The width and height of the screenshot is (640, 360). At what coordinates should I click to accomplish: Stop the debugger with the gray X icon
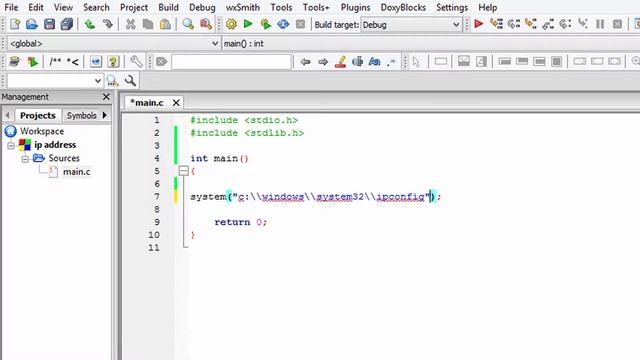pos(618,24)
